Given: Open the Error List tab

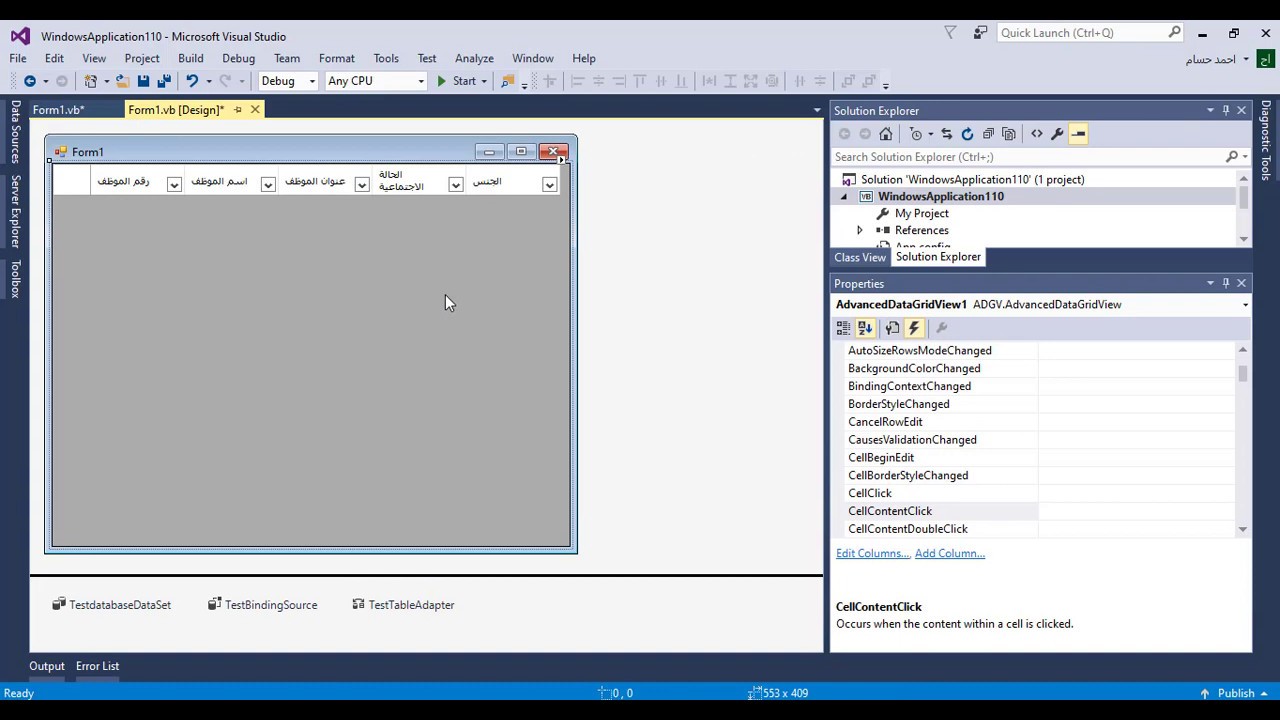Looking at the screenshot, I should point(97,666).
